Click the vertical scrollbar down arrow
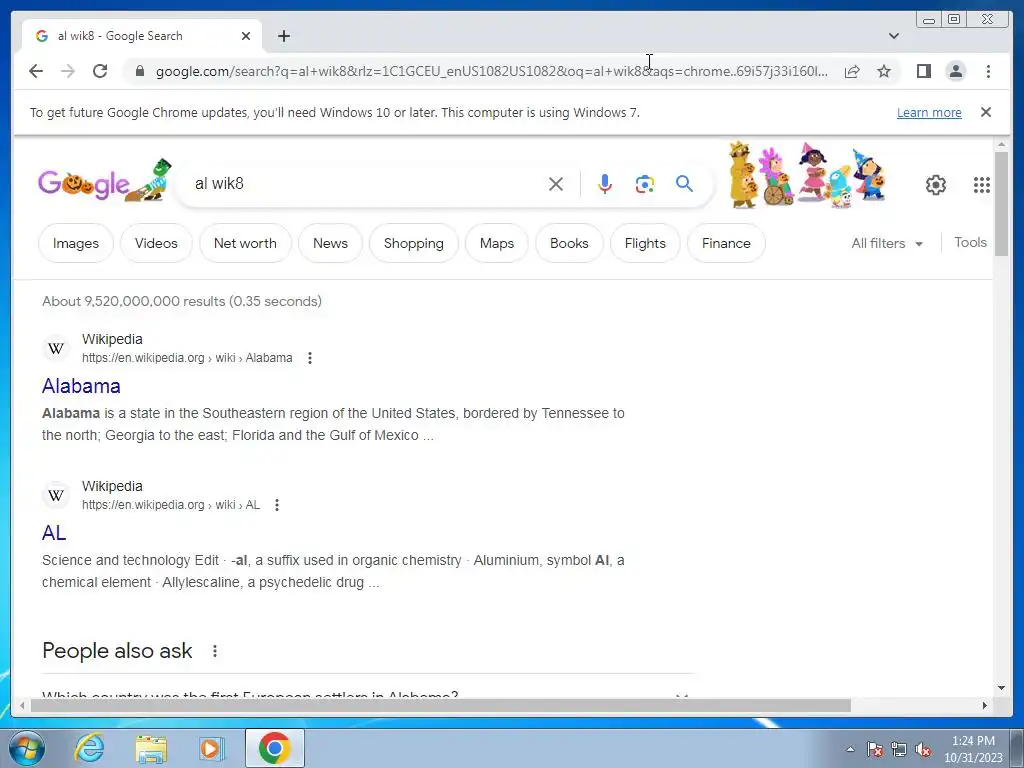Screen dimensions: 1024x768 click(x=1002, y=688)
